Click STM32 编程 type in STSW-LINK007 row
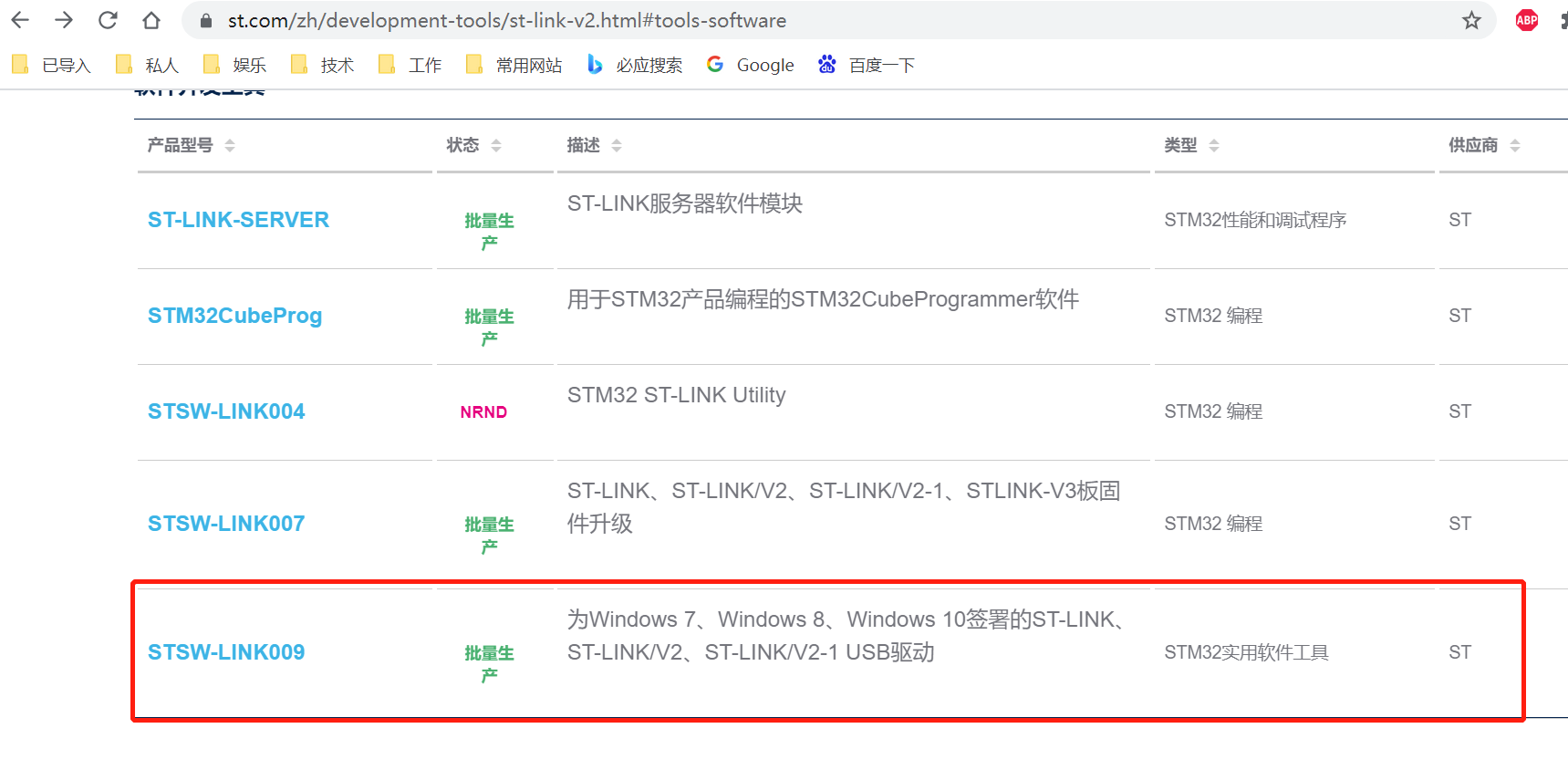Image resolution: width=1568 pixels, height=770 pixels. [1213, 524]
